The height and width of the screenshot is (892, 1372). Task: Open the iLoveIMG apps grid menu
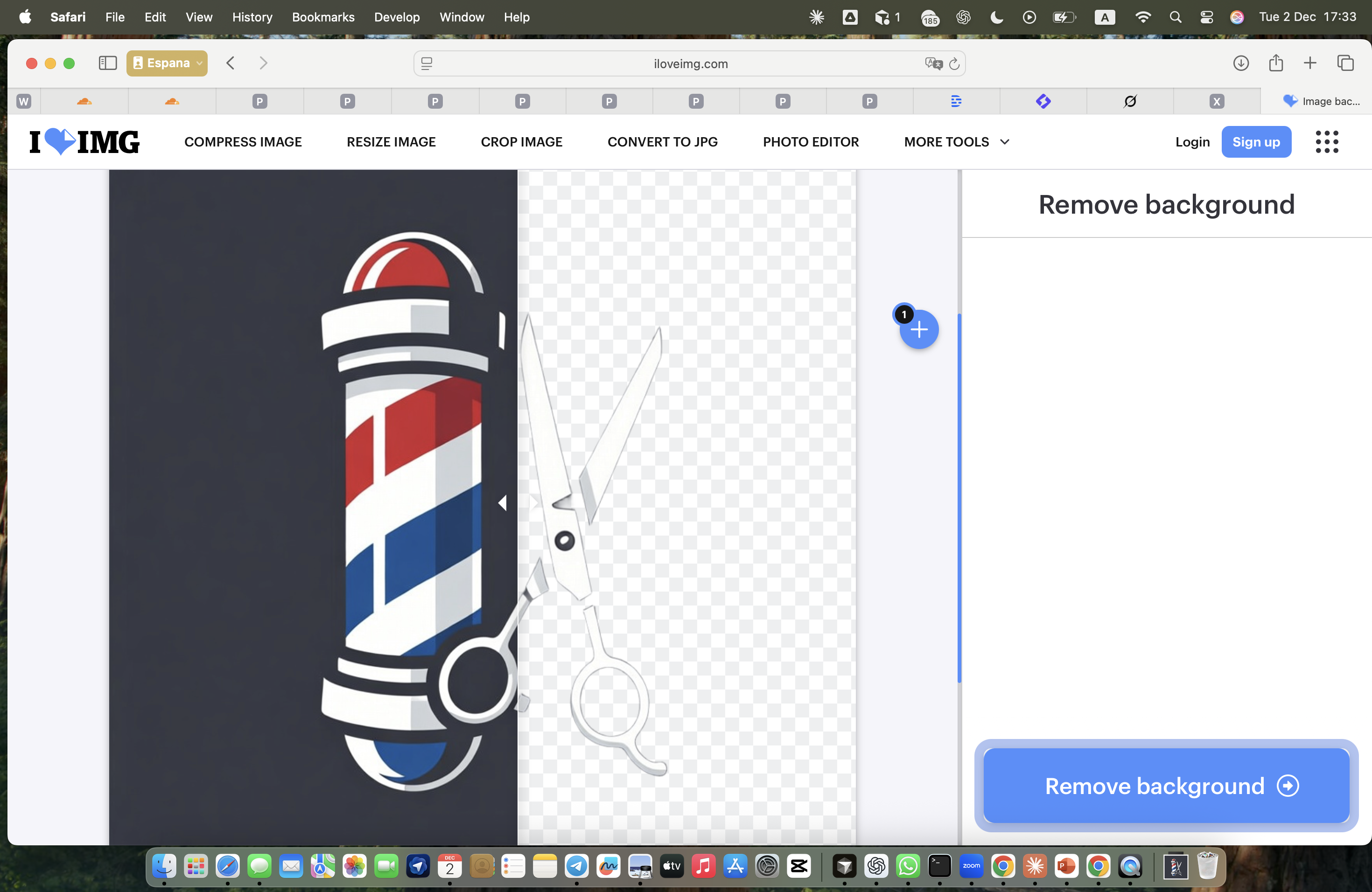tap(1327, 142)
